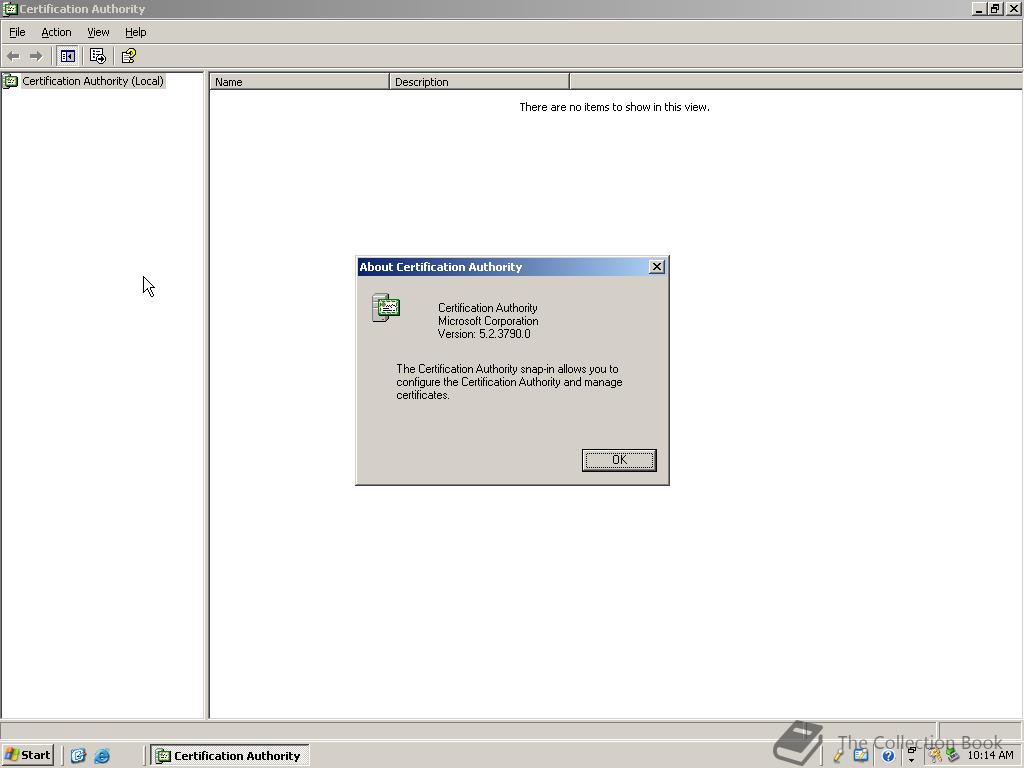Click OK in the About dialog
Screen dimensions: 1024x768
[618, 460]
